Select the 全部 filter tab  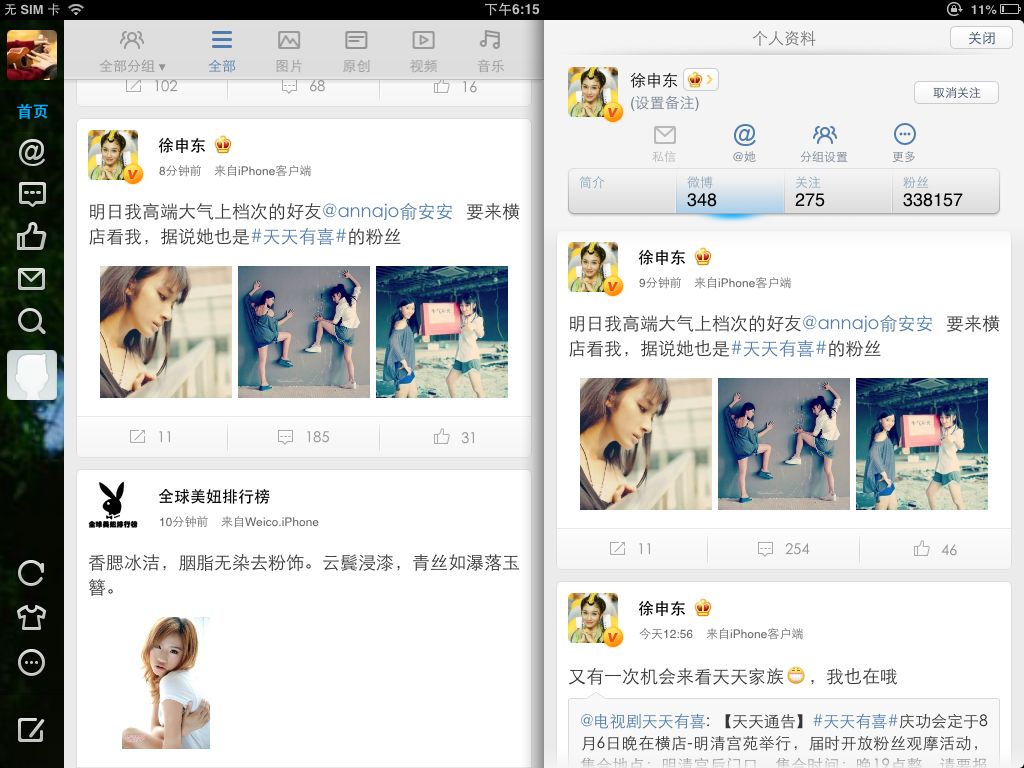point(221,52)
